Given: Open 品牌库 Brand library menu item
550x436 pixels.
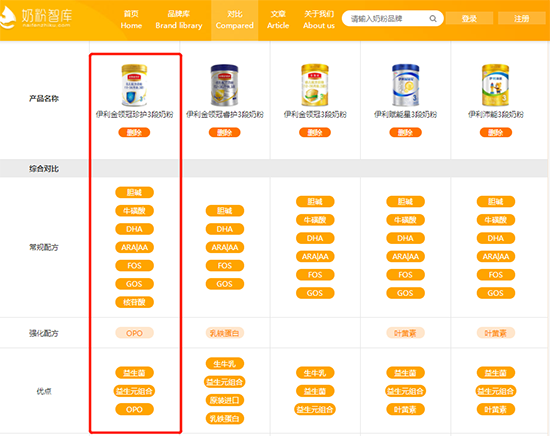Looking at the screenshot, I should tap(179, 20).
